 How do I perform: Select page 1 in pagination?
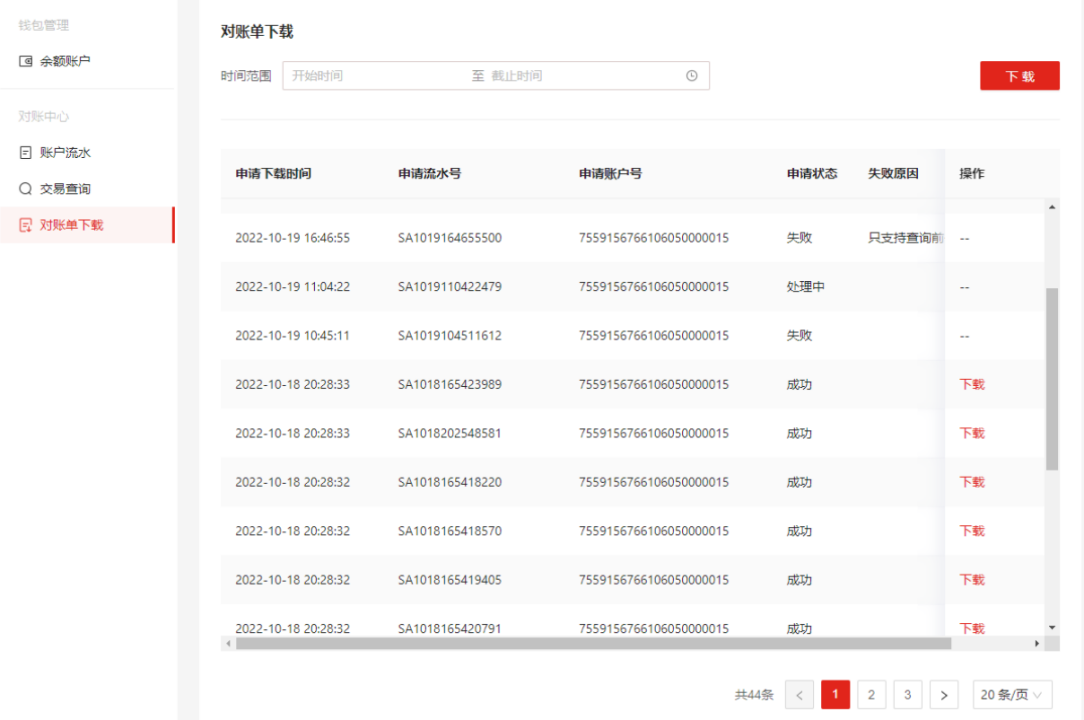point(835,694)
